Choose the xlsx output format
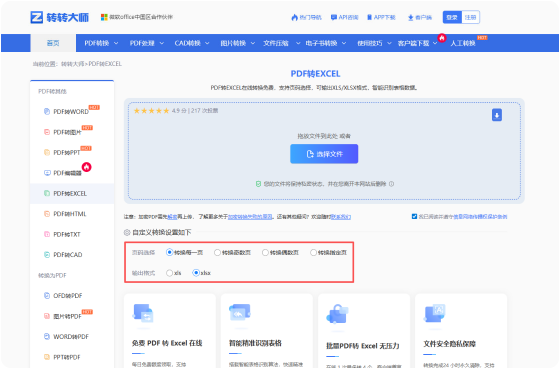 tap(196, 273)
